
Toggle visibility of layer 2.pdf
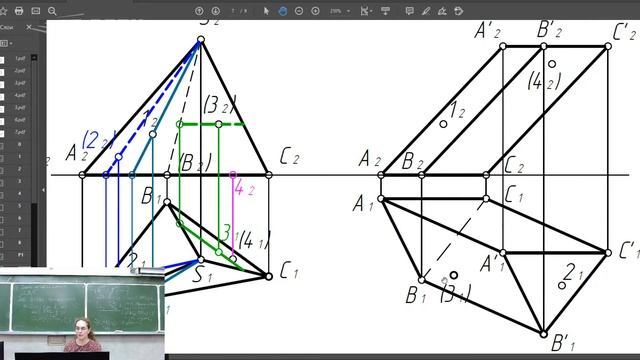pos(2,72)
